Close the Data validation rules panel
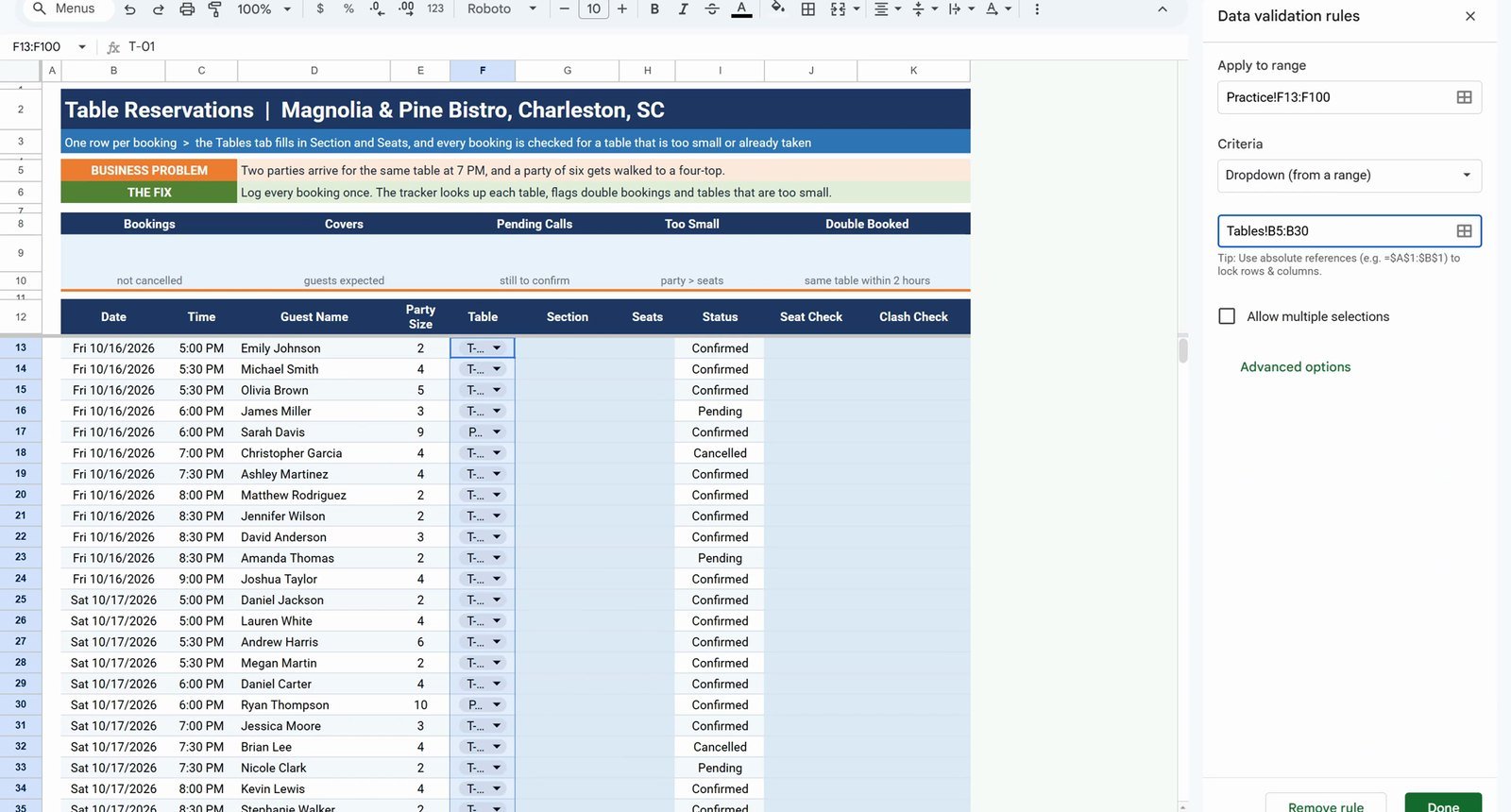1511x812 pixels. tap(1470, 16)
